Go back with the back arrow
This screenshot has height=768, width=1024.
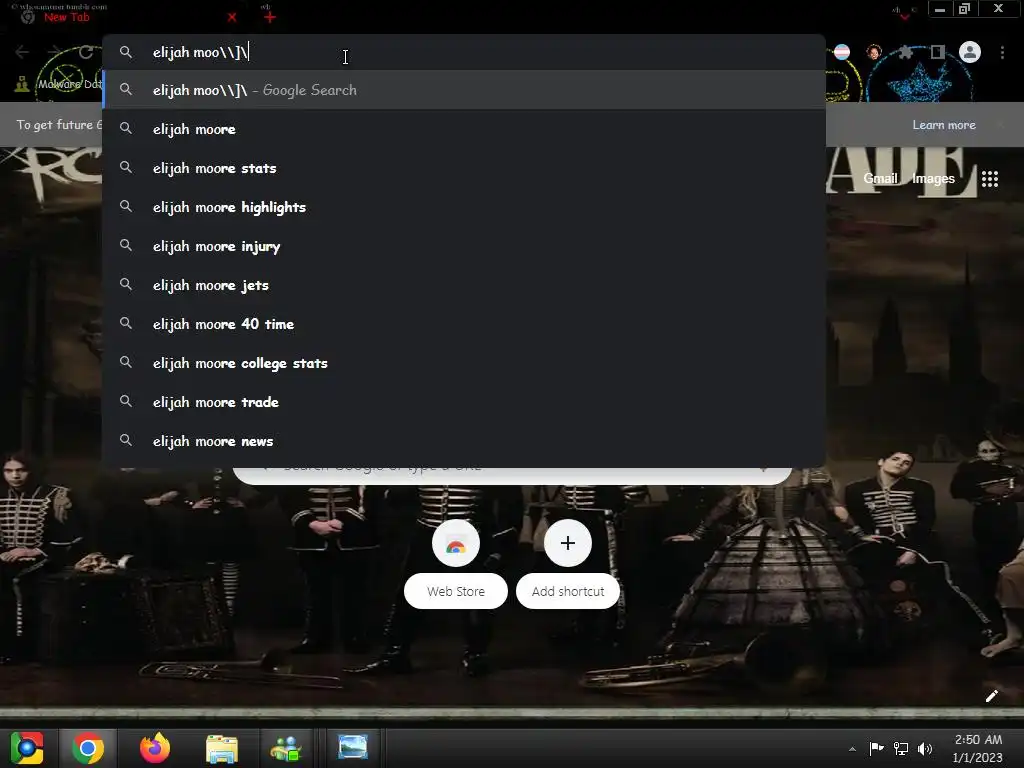point(22,52)
